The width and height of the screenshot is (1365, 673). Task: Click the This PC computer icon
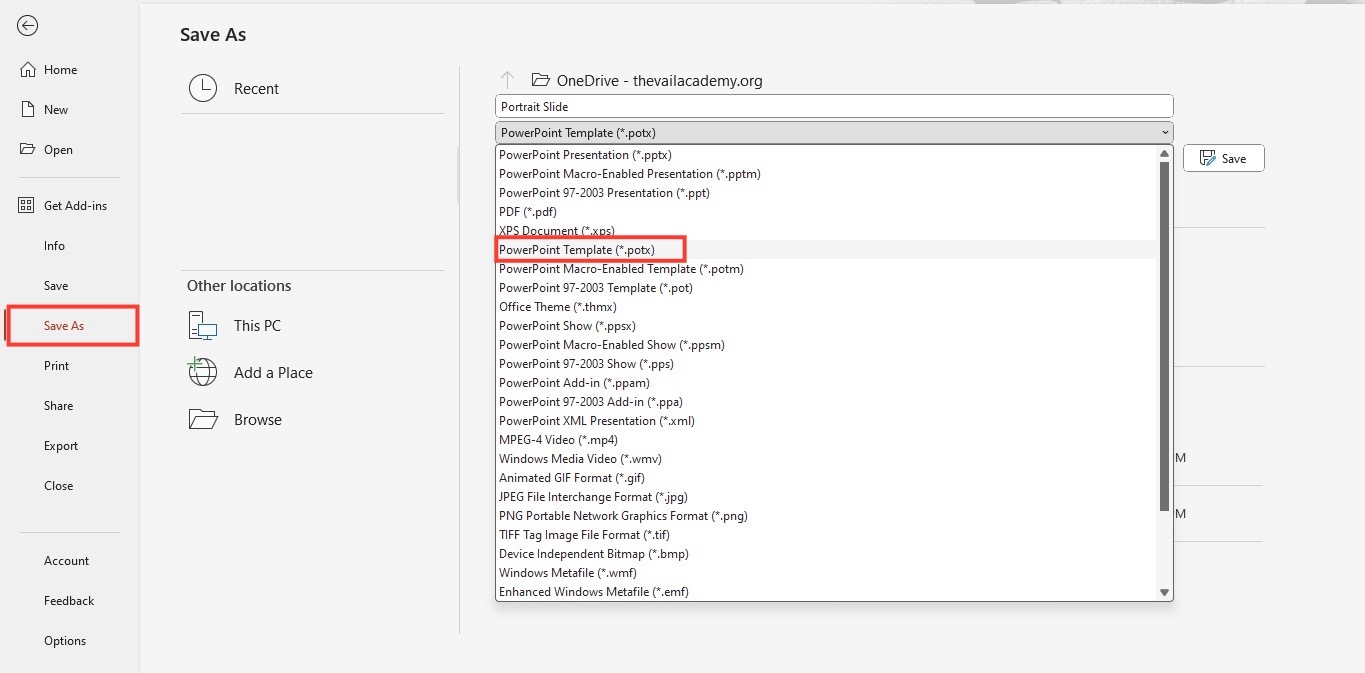coord(203,325)
